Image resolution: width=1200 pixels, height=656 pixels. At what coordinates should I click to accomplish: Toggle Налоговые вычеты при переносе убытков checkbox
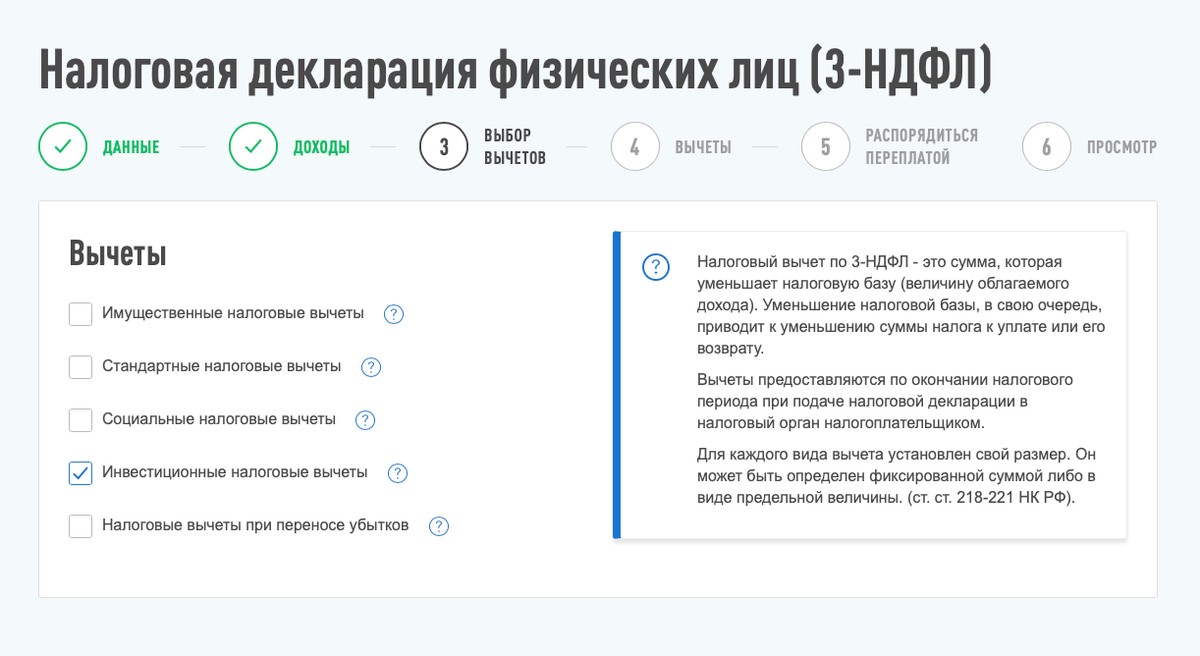(x=81, y=526)
